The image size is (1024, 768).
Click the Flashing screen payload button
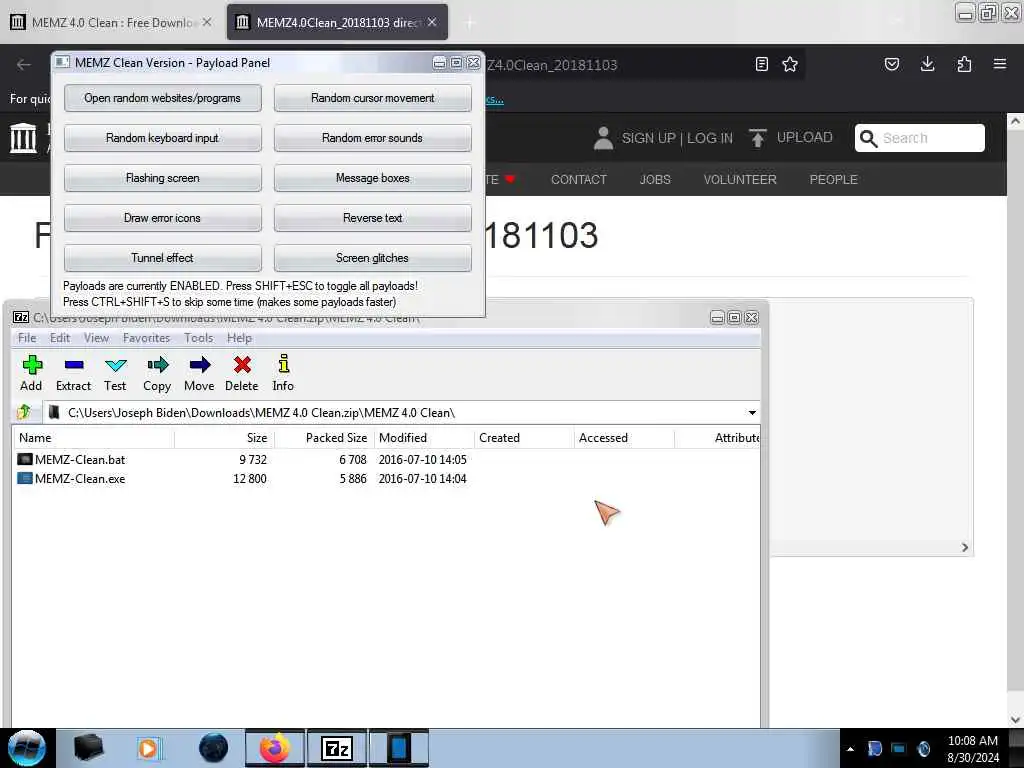coord(163,178)
